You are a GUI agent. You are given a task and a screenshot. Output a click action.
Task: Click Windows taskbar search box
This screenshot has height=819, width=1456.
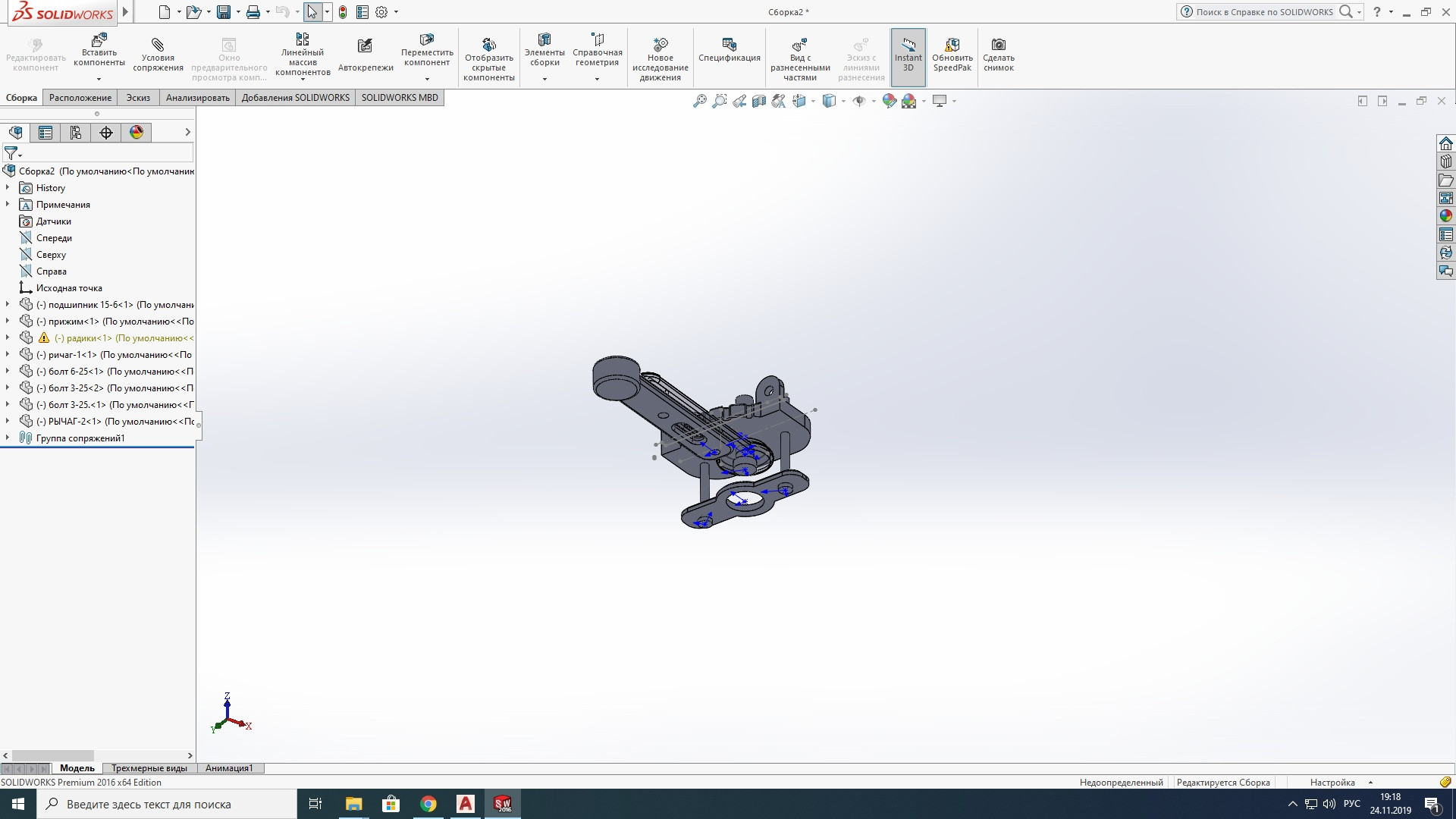click(167, 804)
